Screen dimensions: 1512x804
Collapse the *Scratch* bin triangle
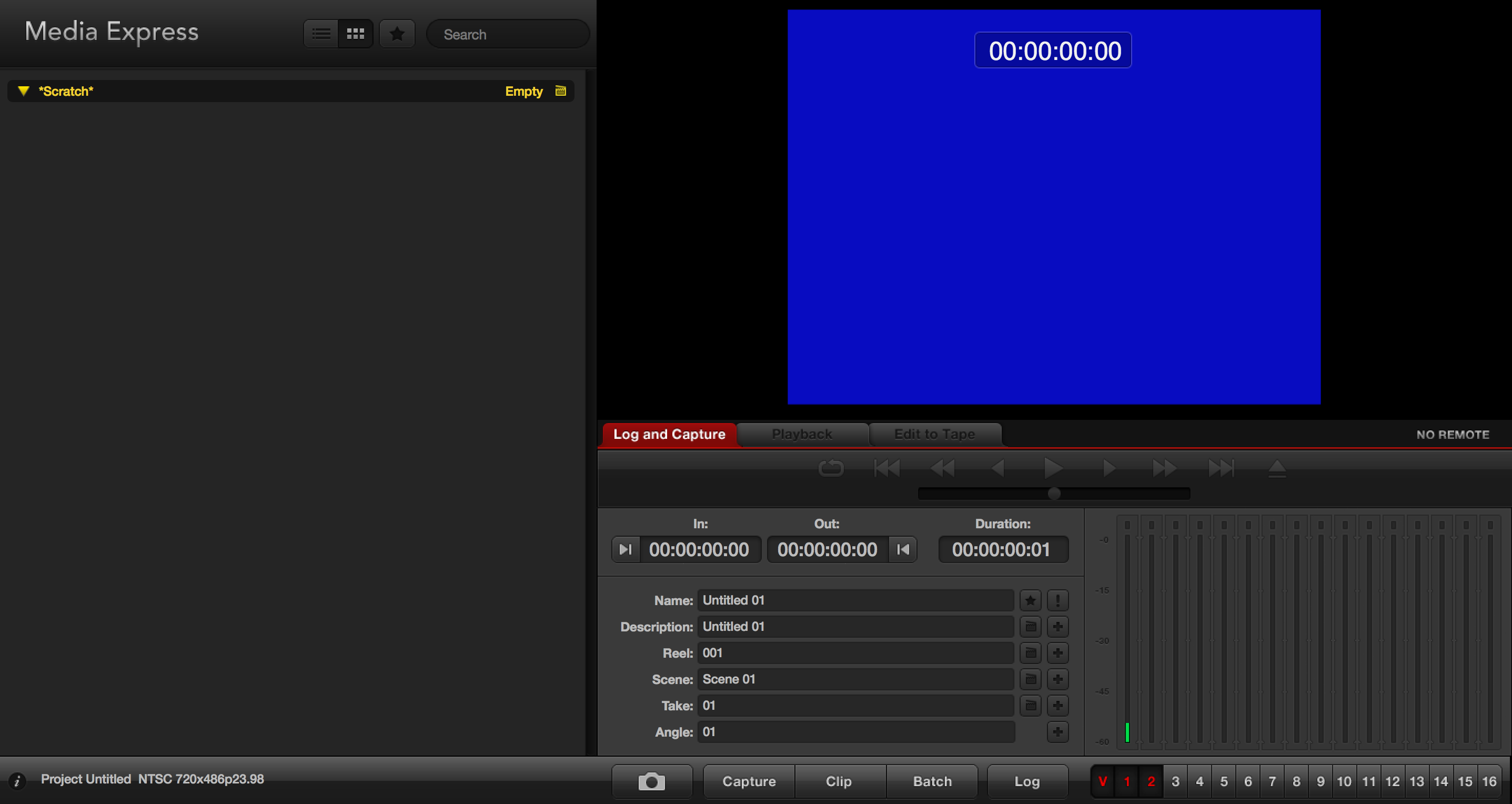(24, 91)
